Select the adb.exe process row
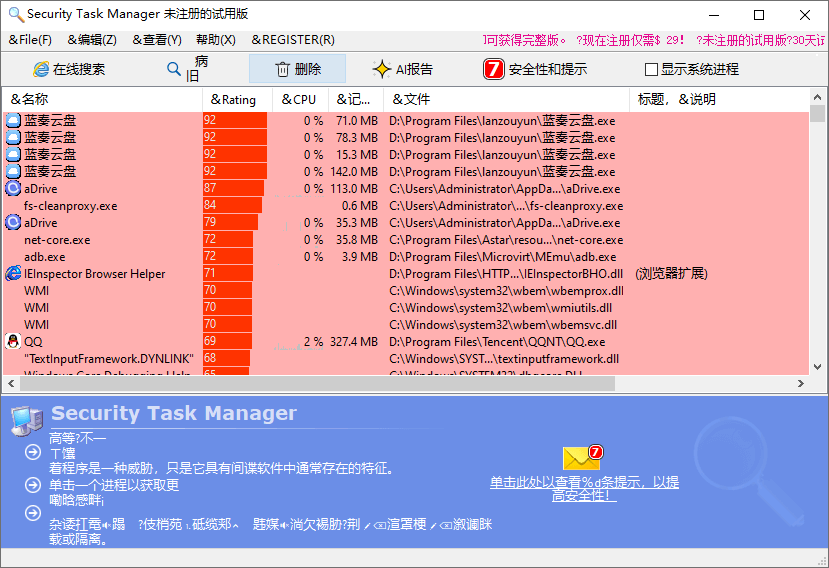Image resolution: width=829 pixels, height=568 pixels. [406, 256]
